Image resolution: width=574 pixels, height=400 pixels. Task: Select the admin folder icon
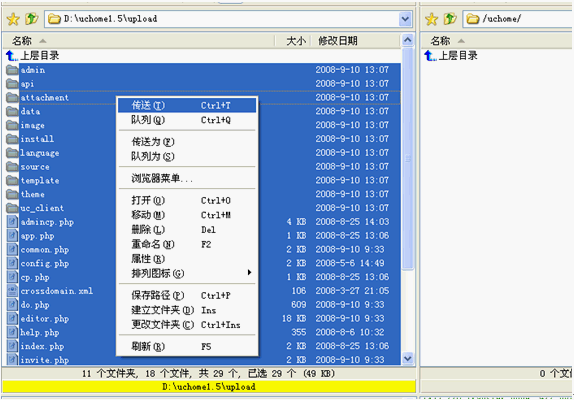point(12,70)
